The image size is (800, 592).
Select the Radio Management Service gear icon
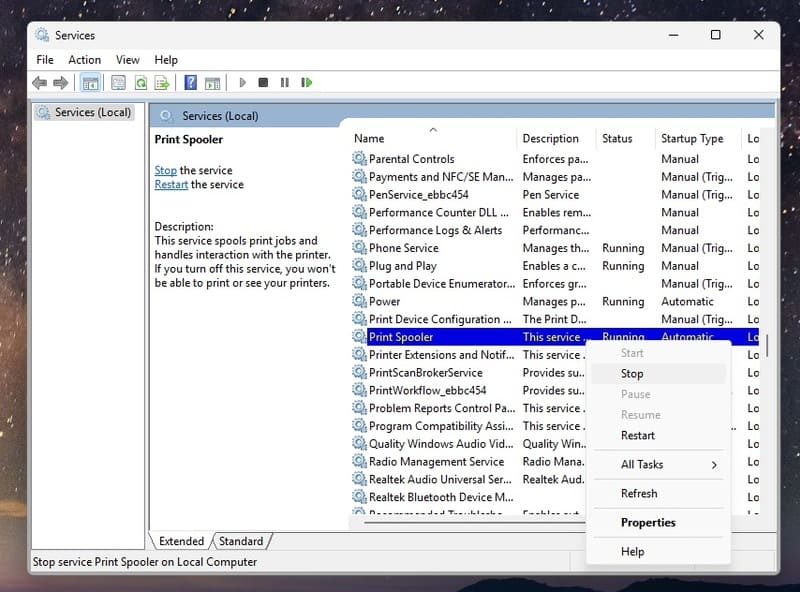click(359, 461)
